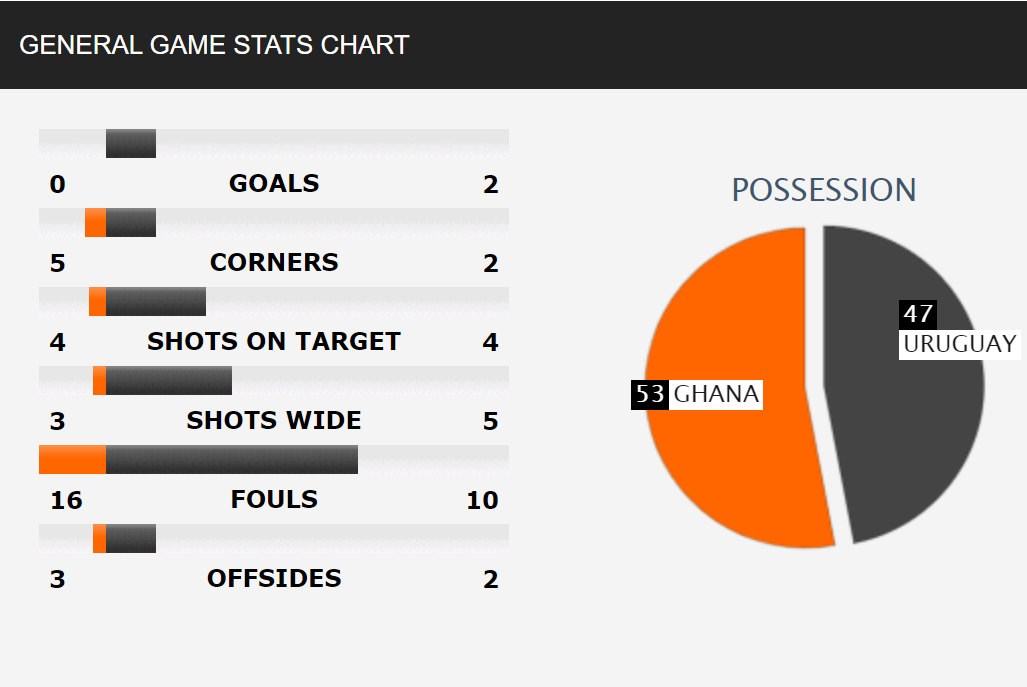Click the FOULS stat label
This screenshot has height=687, width=1027.
coord(274,500)
